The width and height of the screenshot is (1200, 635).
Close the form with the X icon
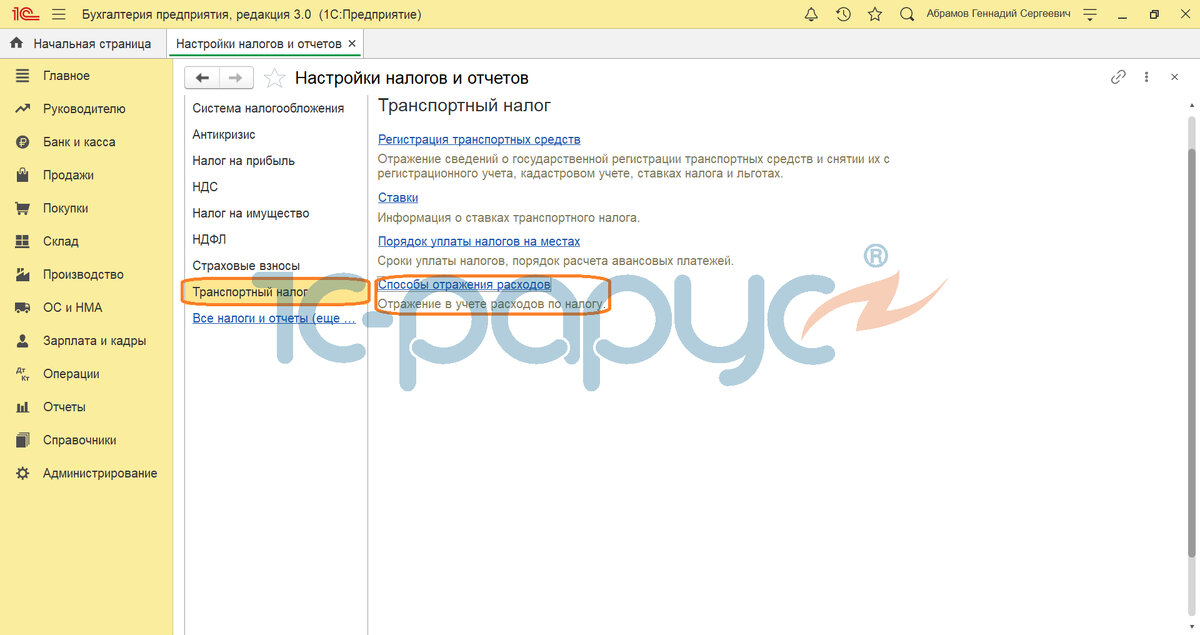click(1174, 77)
